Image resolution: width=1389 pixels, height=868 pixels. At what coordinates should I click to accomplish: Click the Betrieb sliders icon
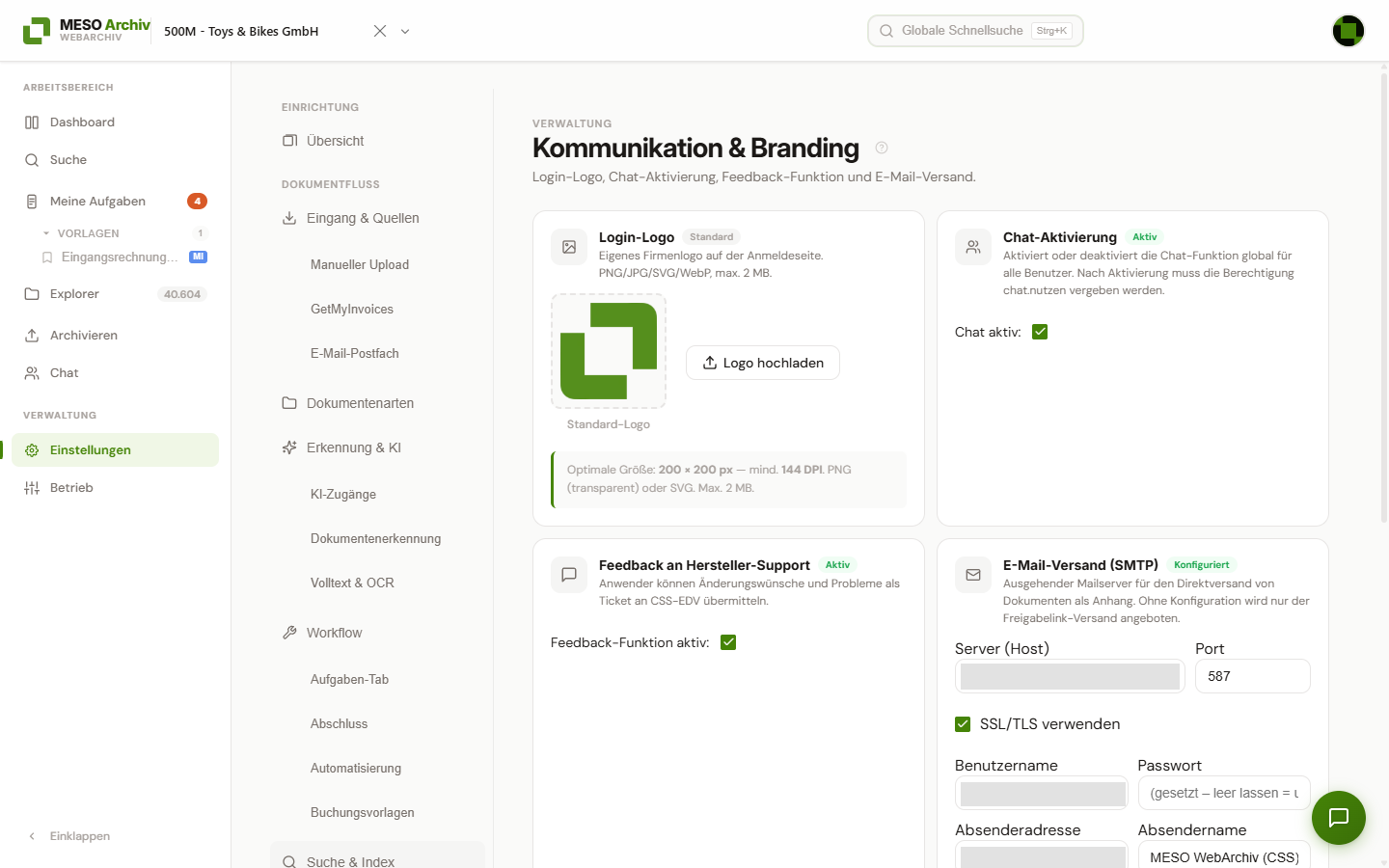32,488
